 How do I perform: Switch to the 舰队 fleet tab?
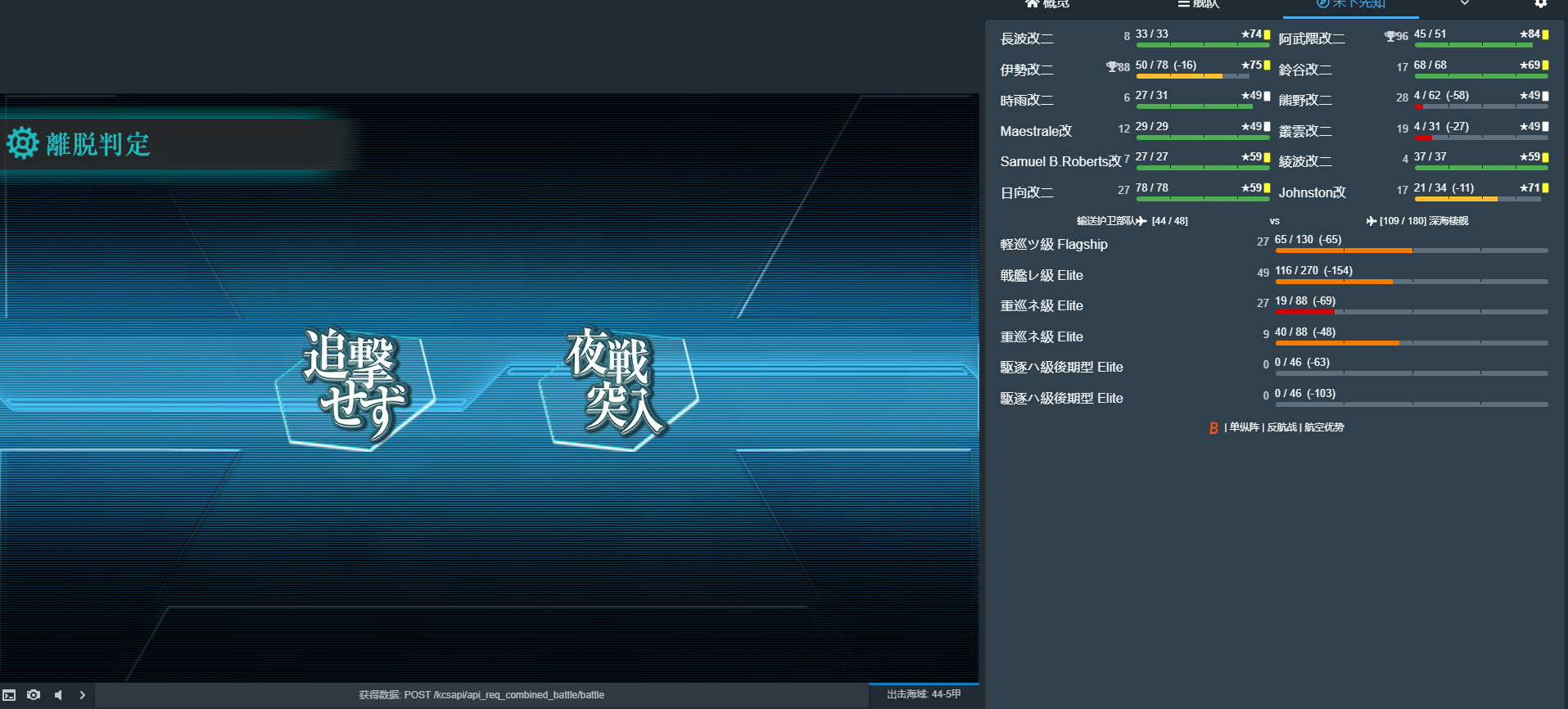tap(1199, 4)
